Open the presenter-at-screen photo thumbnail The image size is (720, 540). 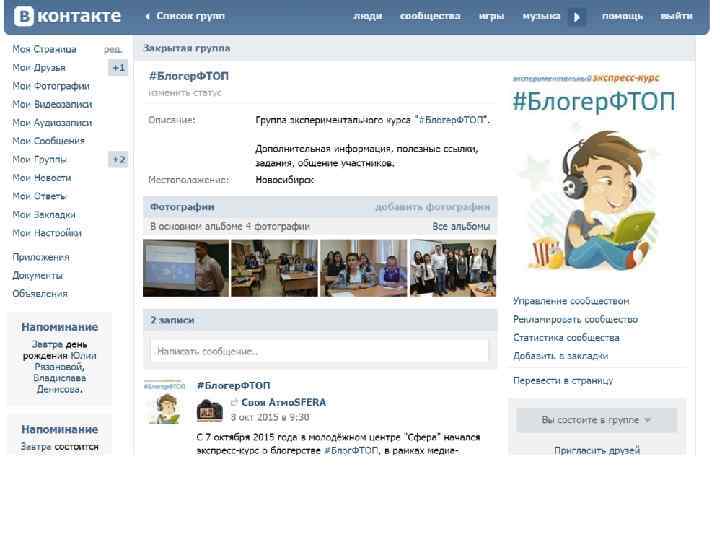(186, 268)
